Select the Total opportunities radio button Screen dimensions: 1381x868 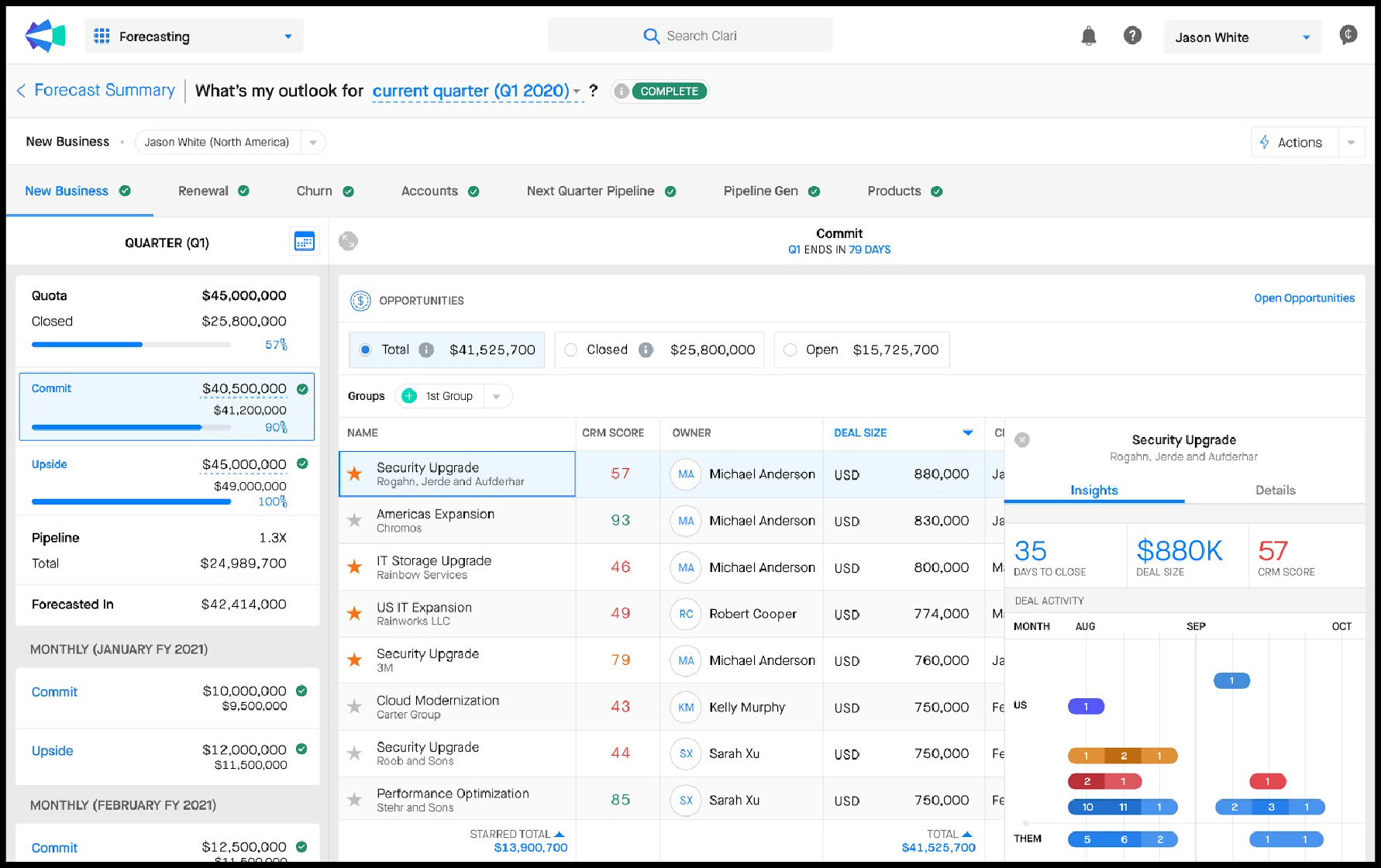point(366,350)
